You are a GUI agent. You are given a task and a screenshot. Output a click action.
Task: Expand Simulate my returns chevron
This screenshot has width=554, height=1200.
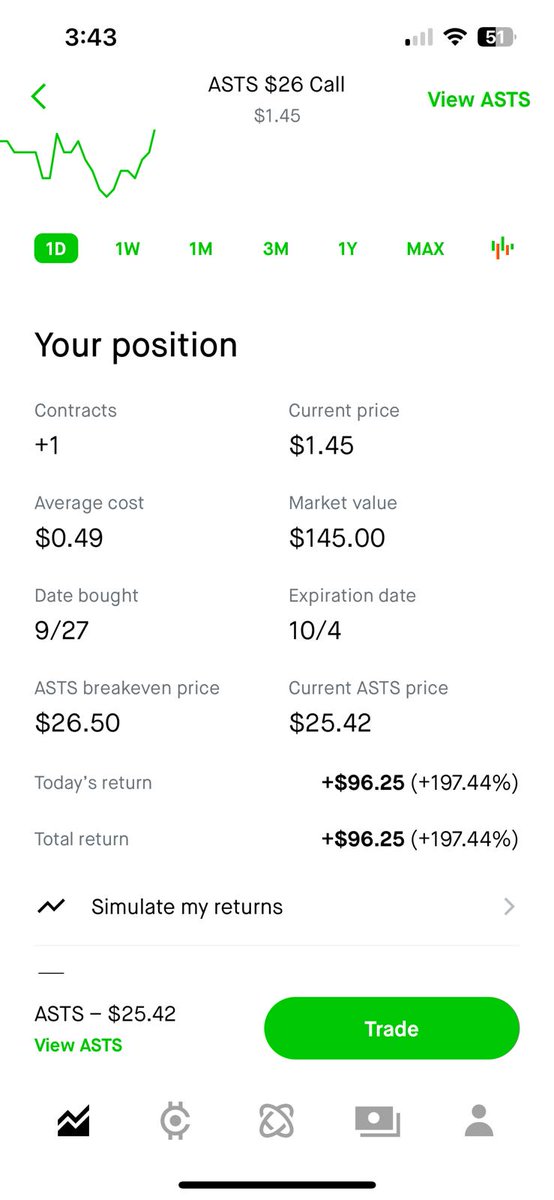(x=510, y=907)
